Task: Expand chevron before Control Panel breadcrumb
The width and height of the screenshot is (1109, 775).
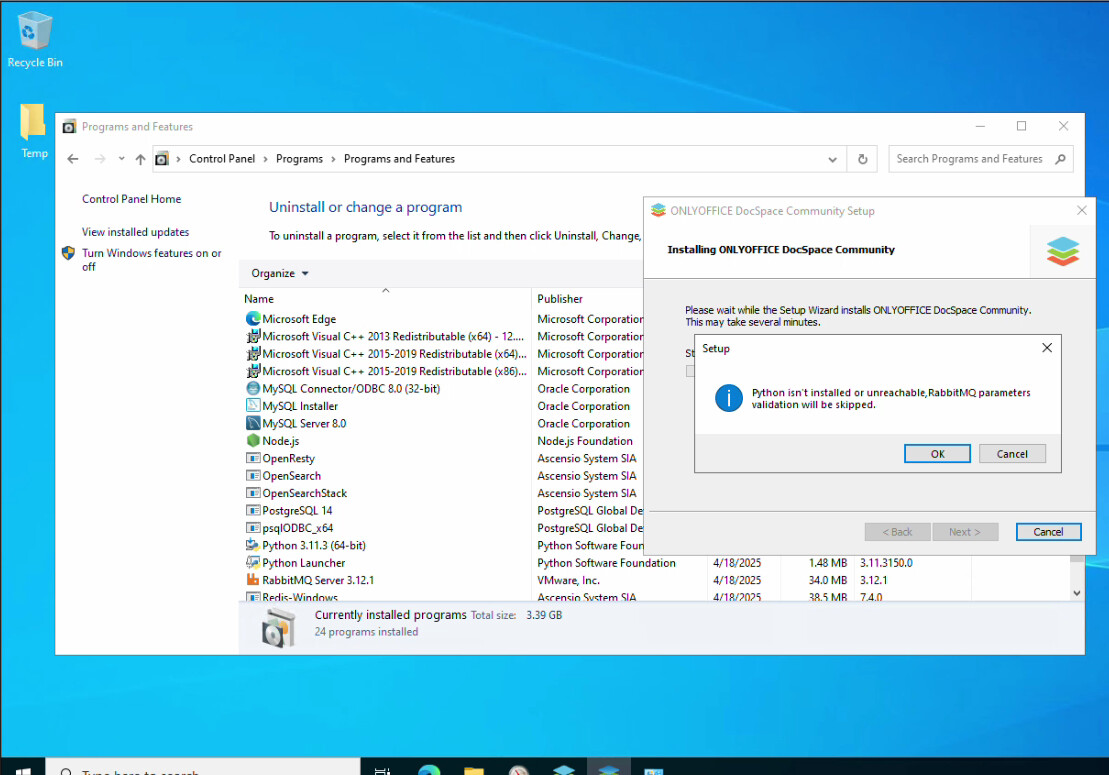Action: [178, 159]
